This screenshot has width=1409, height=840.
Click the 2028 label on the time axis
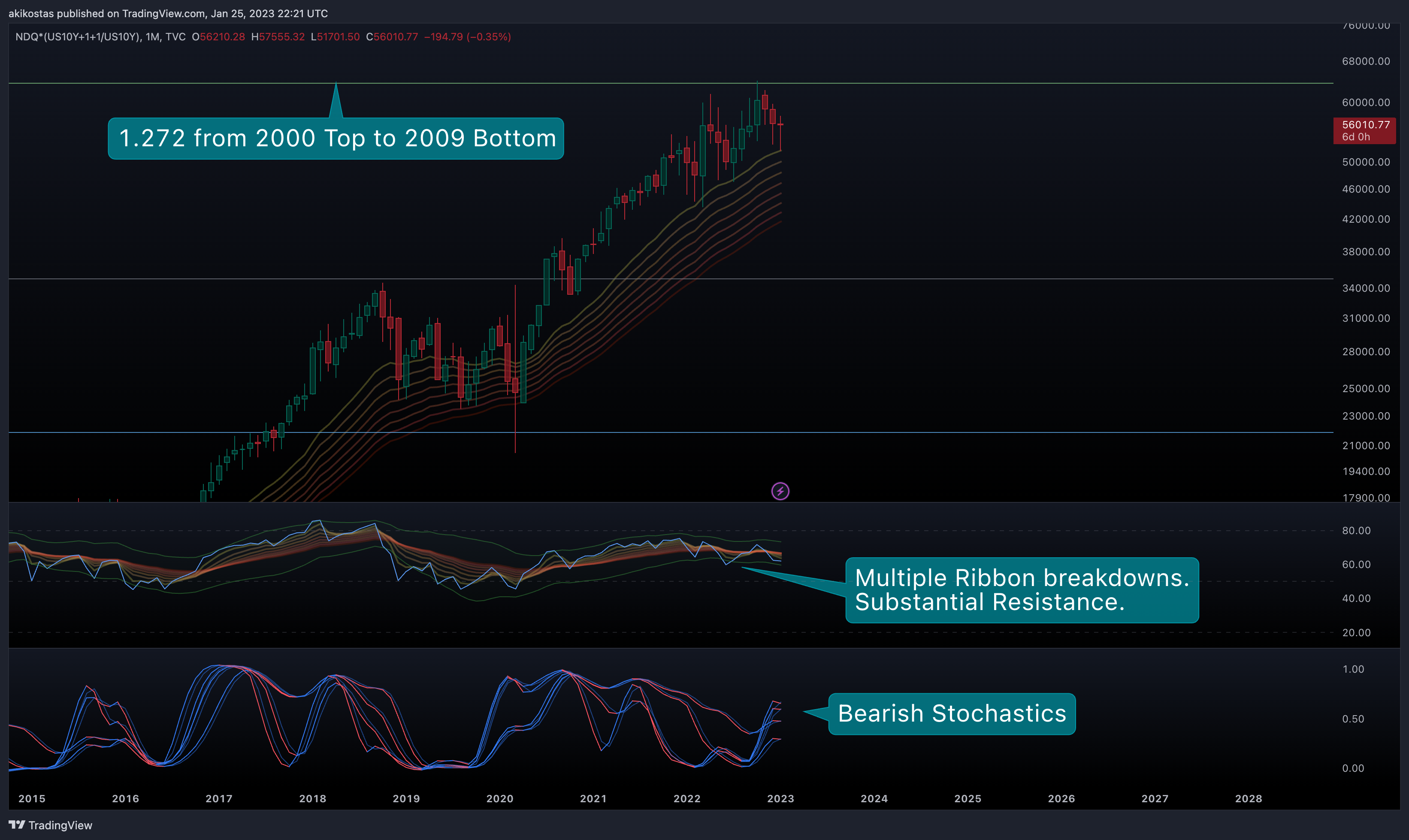click(1249, 799)
